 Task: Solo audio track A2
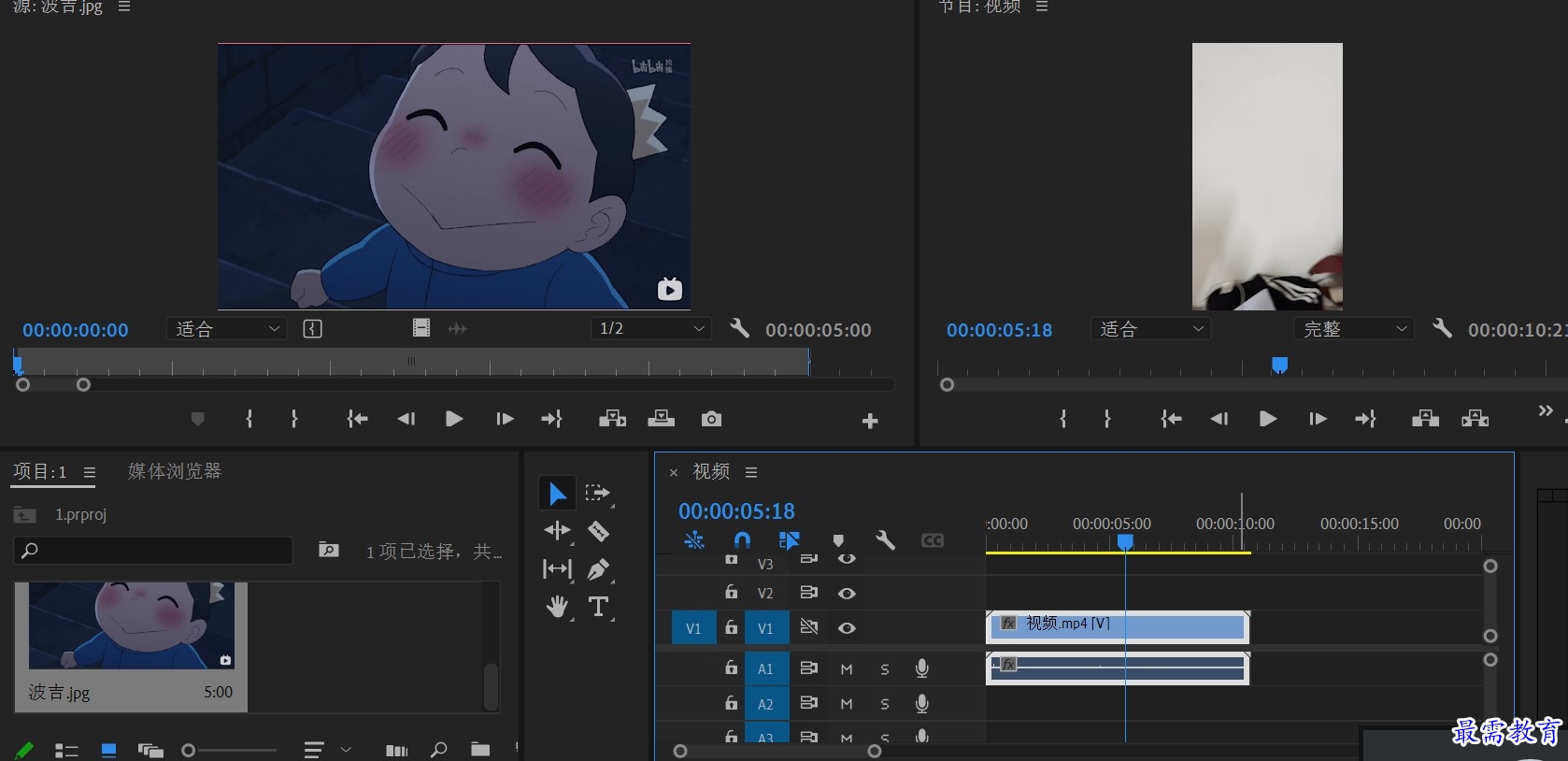(885, 704)
